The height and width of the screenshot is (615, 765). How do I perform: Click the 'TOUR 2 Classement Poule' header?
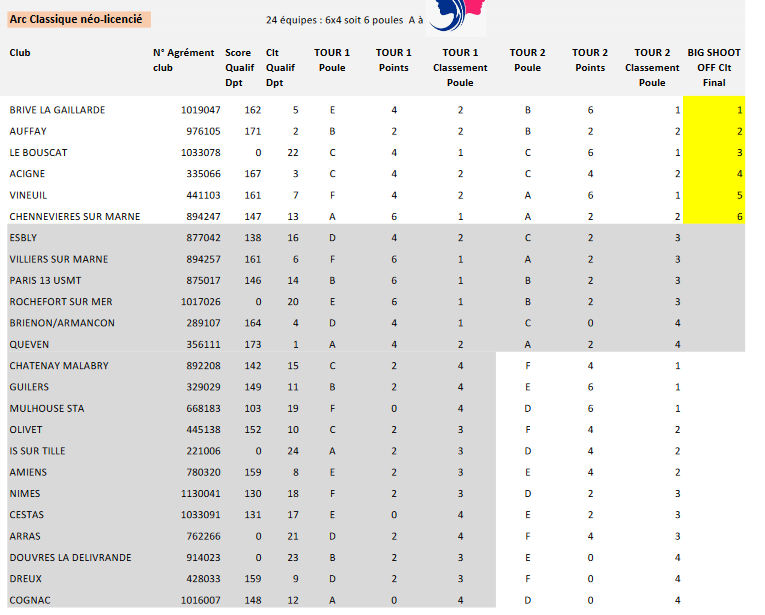(x=652, y=67)
